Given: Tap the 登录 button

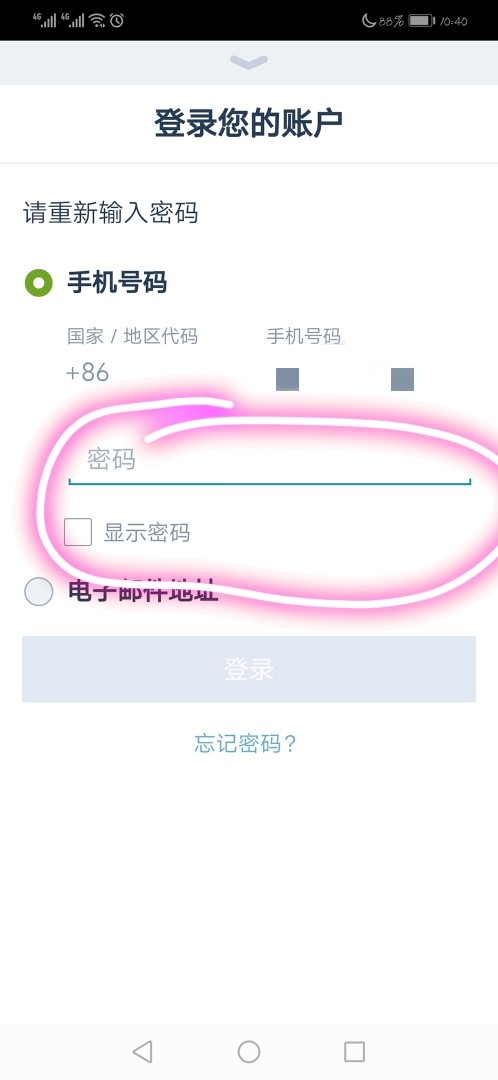Looking at the screenshot, I should click(x=249, y=669).
